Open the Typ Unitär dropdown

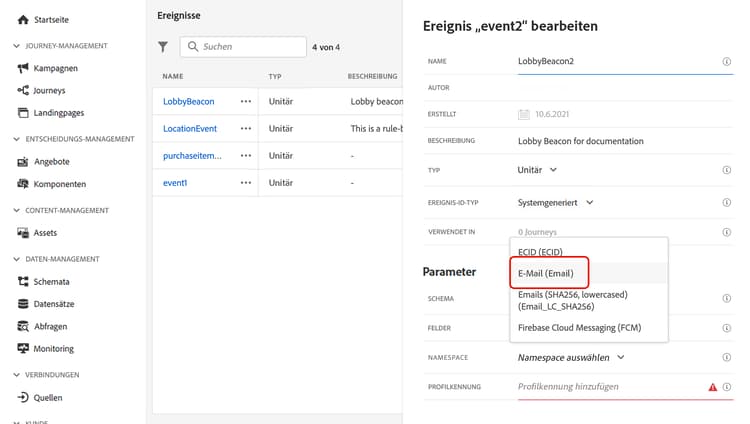coord(537,170)
